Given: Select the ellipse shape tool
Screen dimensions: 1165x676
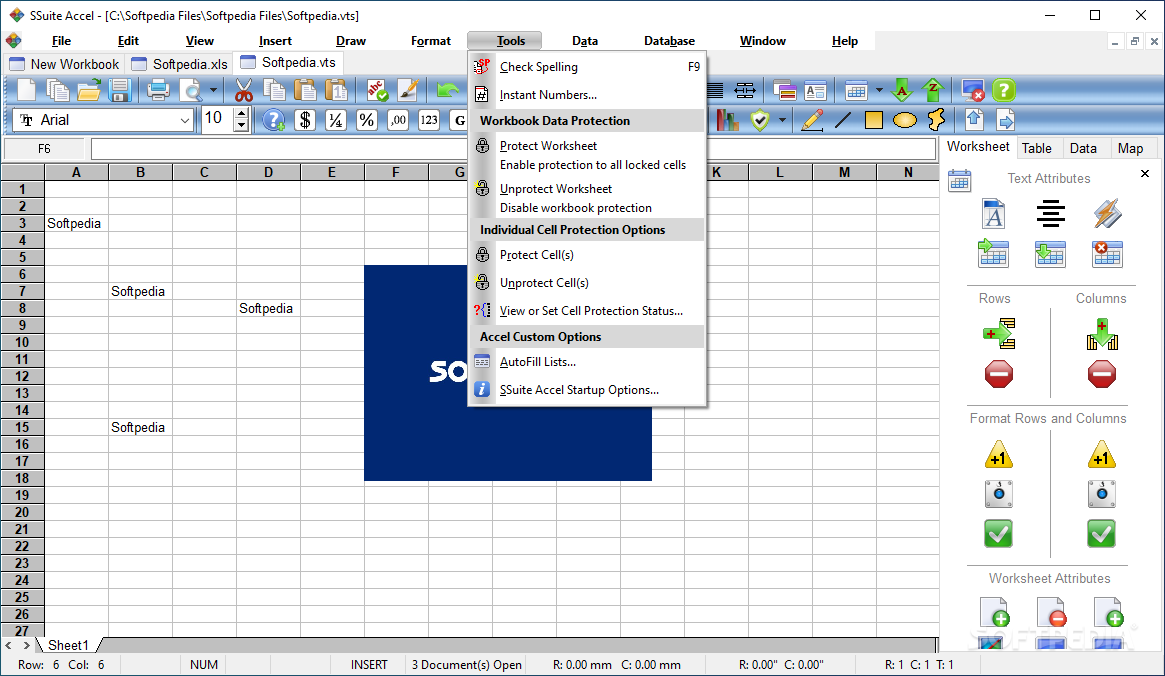Looking at the screenshot, I should coord(904,120).
